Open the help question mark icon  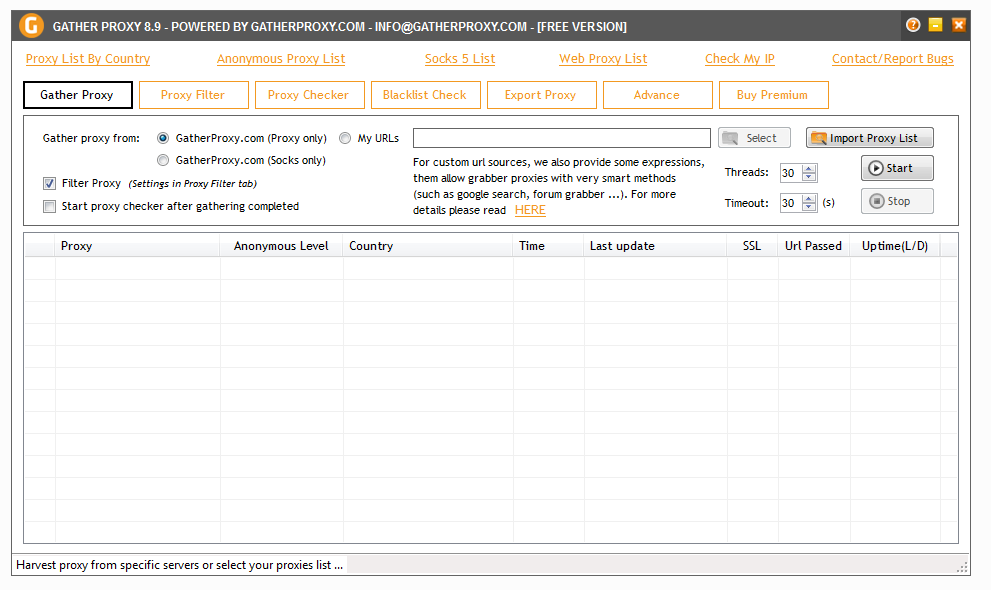913,25
